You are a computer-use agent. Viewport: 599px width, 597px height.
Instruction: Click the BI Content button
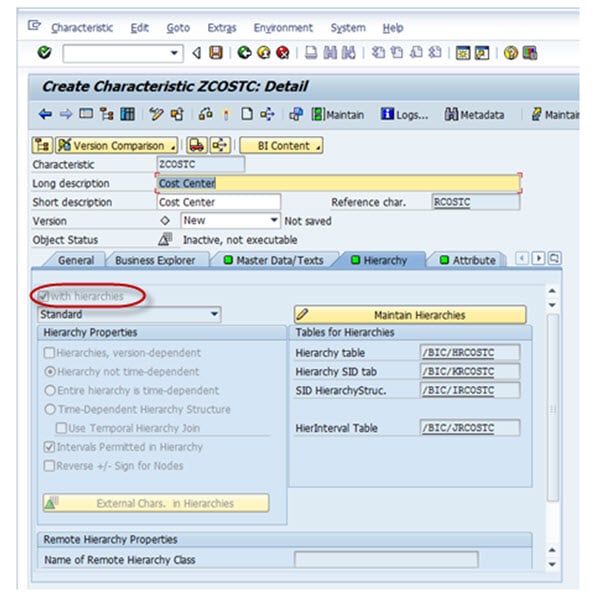281,146
